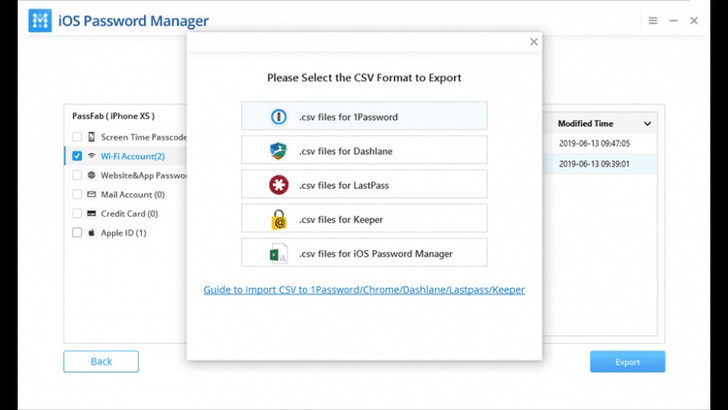
Task: Click the blue Export button
Action: click(x=627, y=362)
